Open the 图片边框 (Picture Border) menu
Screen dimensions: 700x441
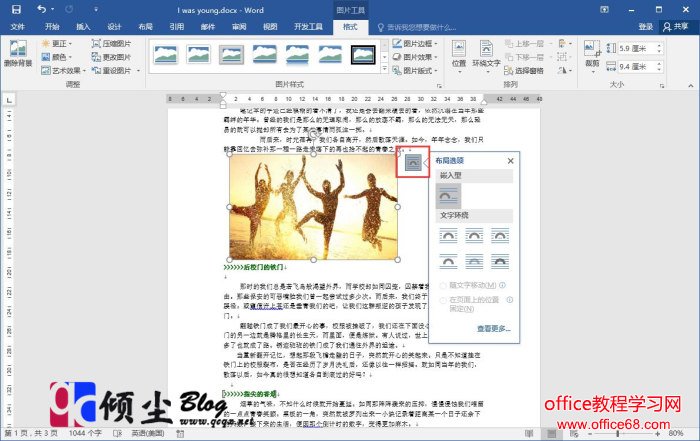415,44
